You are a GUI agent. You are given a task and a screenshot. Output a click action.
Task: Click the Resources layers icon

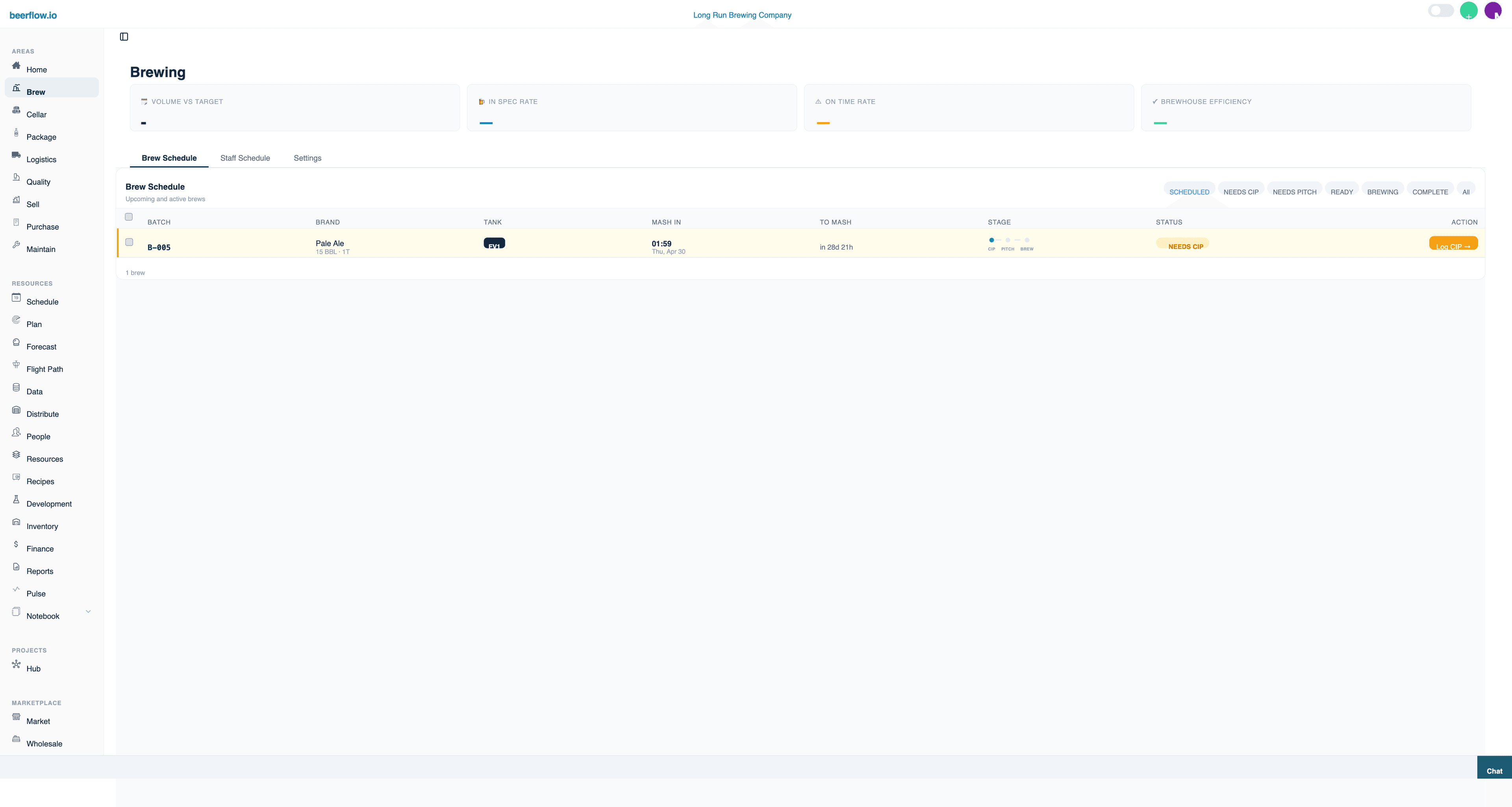point(17,454)
